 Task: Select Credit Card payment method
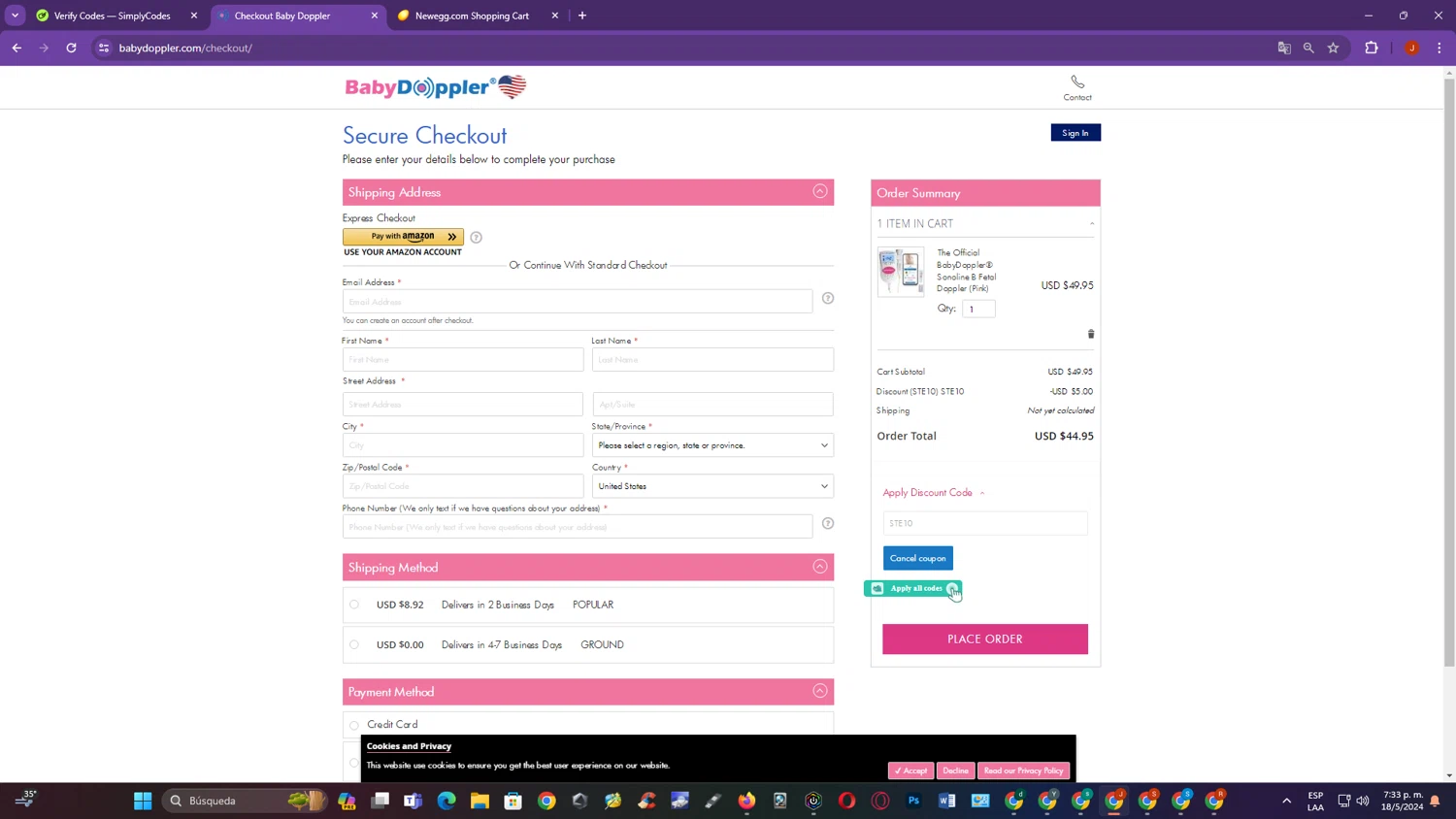pyautogui.click(x=354, y=725)
